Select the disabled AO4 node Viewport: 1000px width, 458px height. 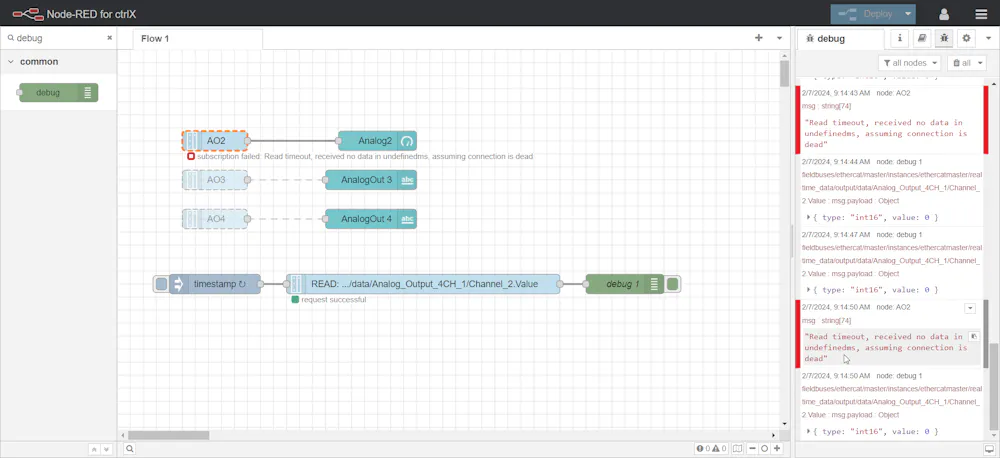click(x=215, y=219)
